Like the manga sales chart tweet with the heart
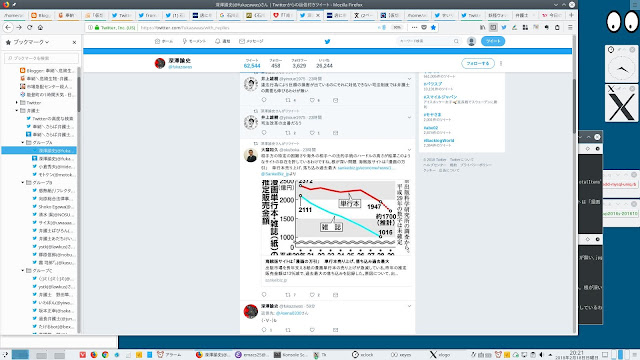Screen dimensions: 640x360 [x=312, y=295]
